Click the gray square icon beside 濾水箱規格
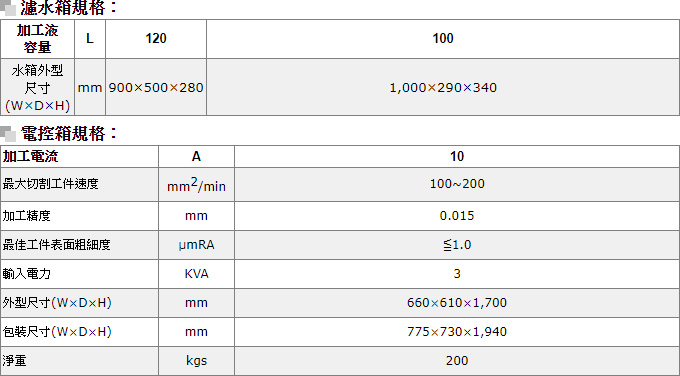 (x=8, y=8)
